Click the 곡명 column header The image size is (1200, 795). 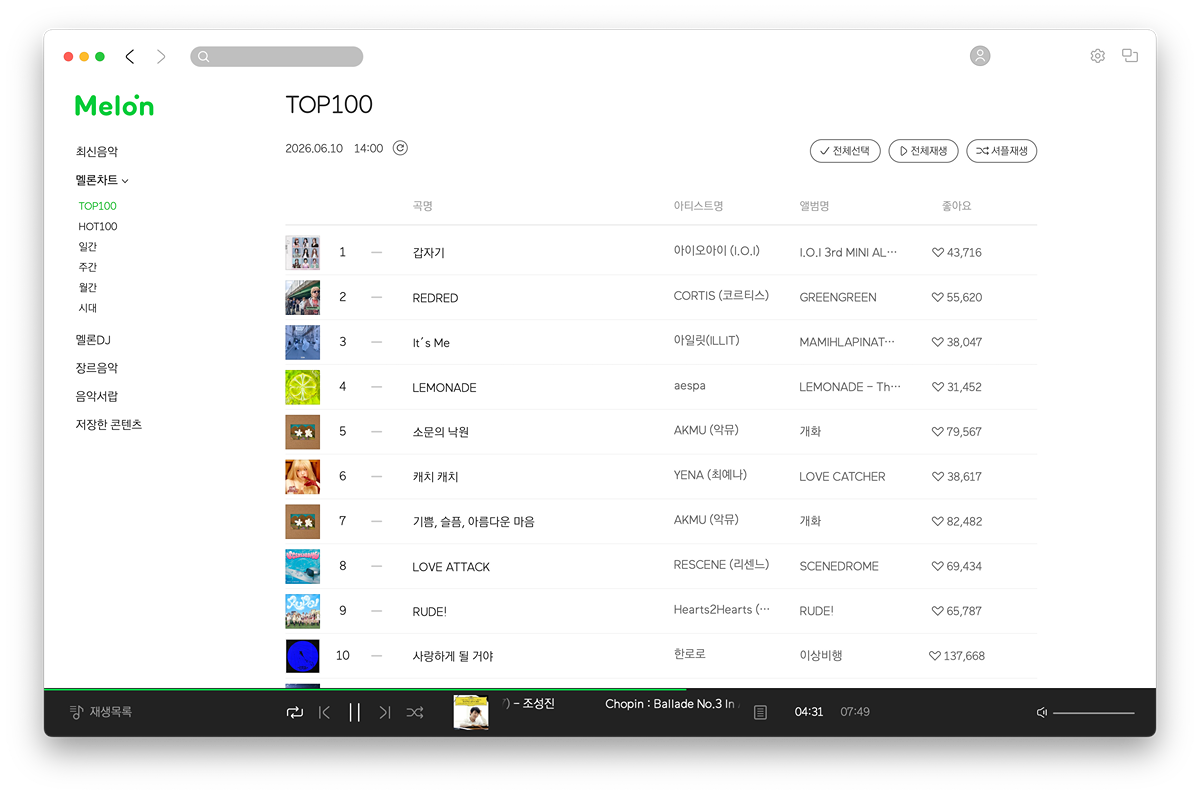point(422,206)
